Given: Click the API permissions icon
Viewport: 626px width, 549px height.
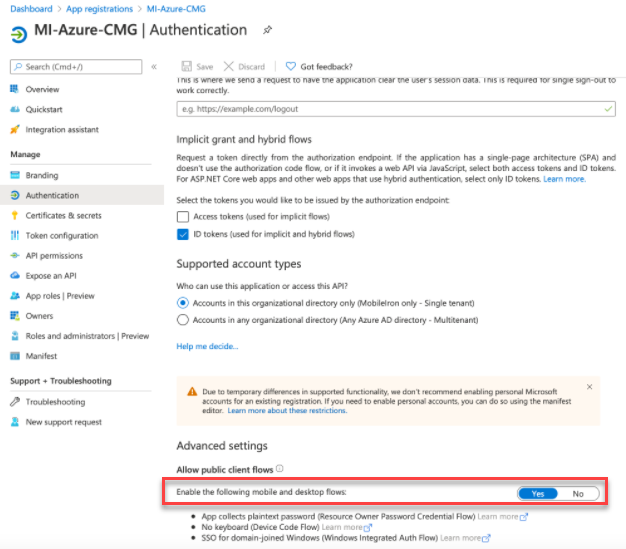Looking at the screenshot, I should (x=15, y=256).
